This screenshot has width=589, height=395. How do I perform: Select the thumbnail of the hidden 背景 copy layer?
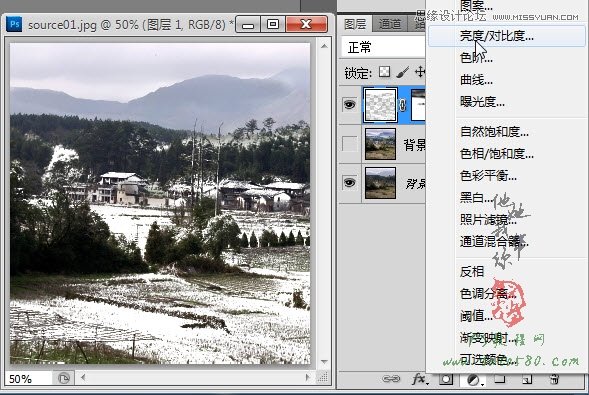click(380, 144)
